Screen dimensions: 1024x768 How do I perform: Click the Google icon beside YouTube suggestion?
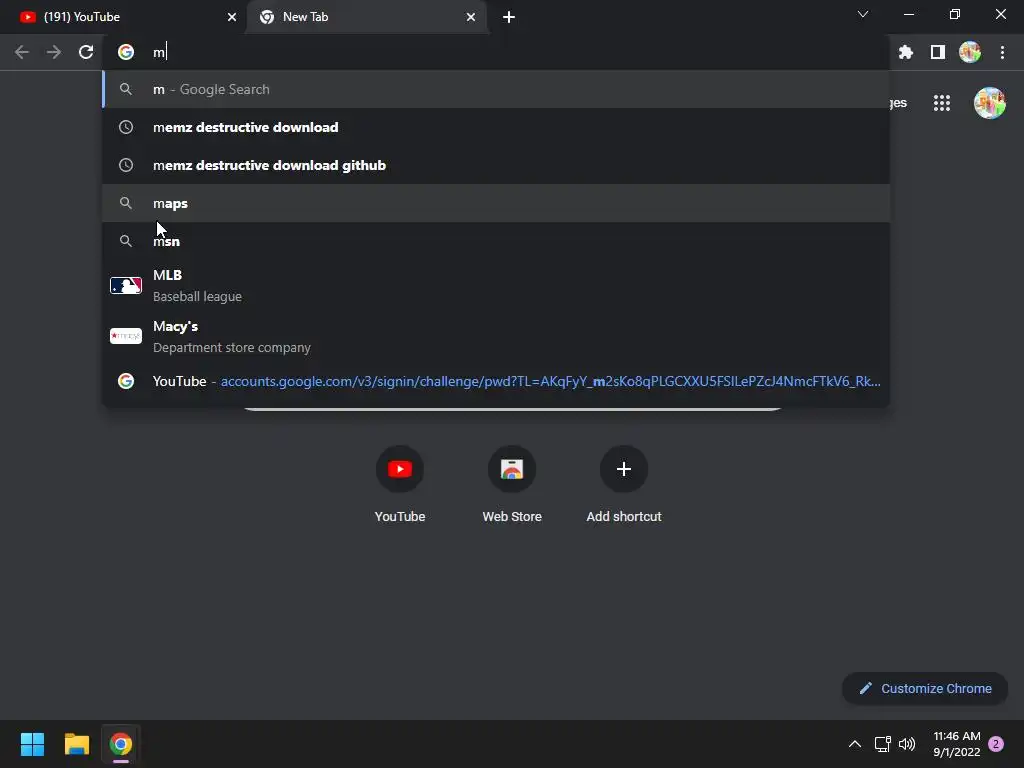coord(126,381)
